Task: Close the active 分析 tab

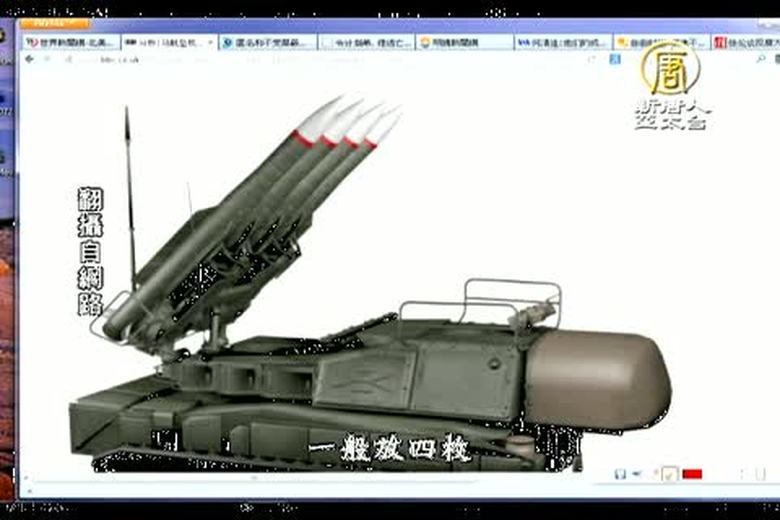Action: (209, 43)
